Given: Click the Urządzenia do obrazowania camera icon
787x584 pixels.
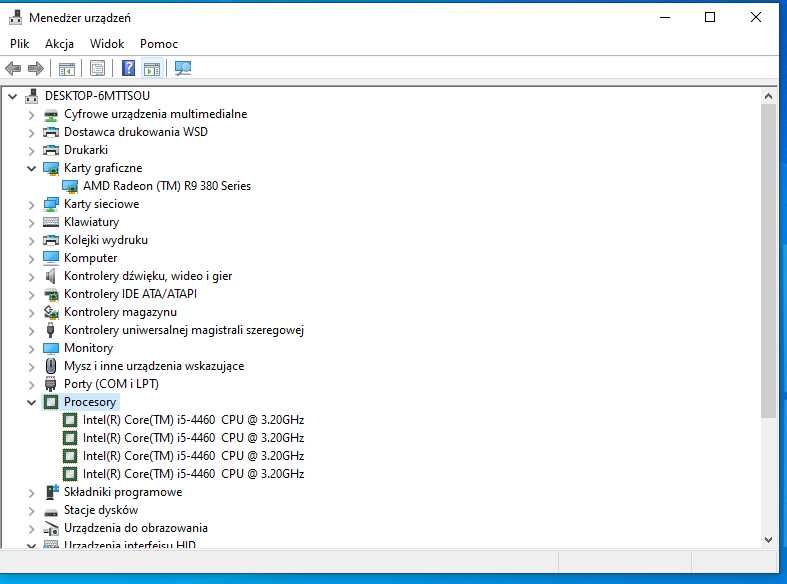Looking at the screenshot, I should click(x=51, y=528).
